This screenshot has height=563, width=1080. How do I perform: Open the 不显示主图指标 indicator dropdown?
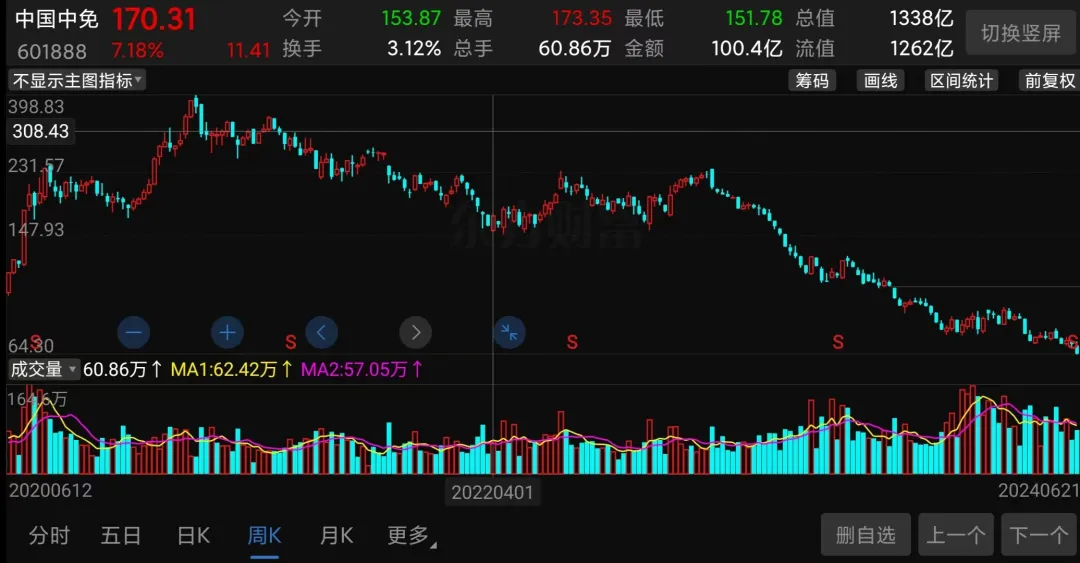pos(76,81)
